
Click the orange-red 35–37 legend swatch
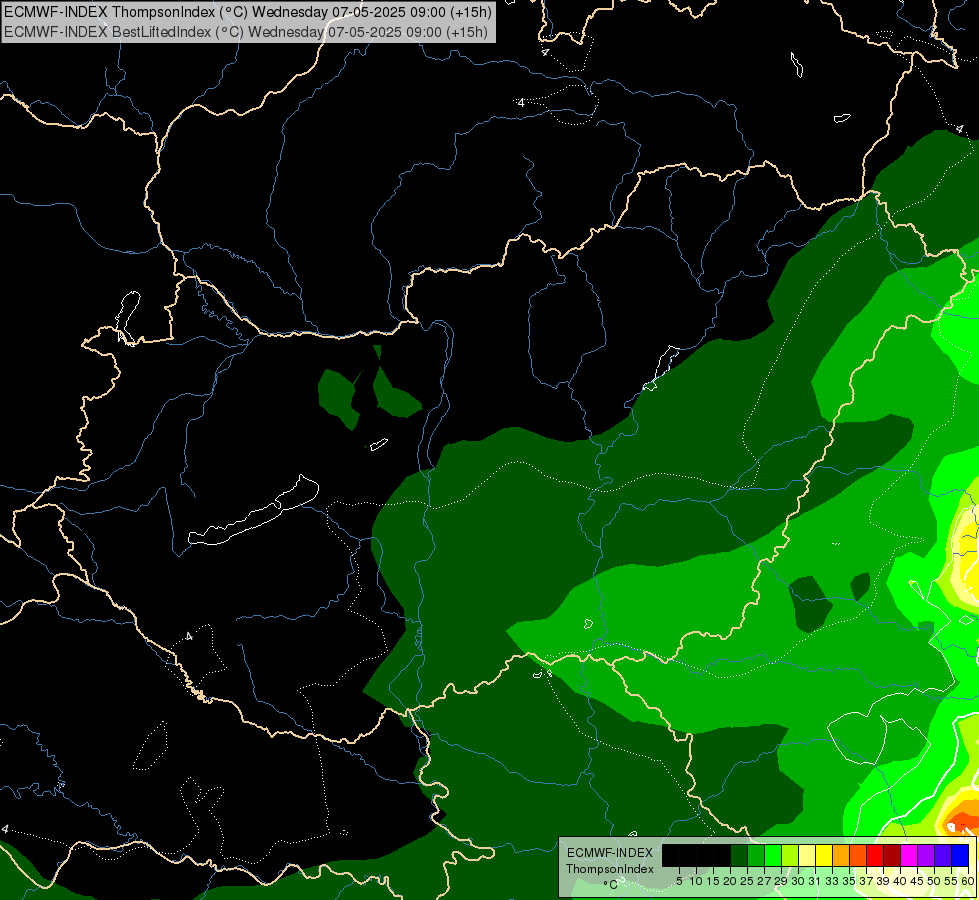point(858,855)
